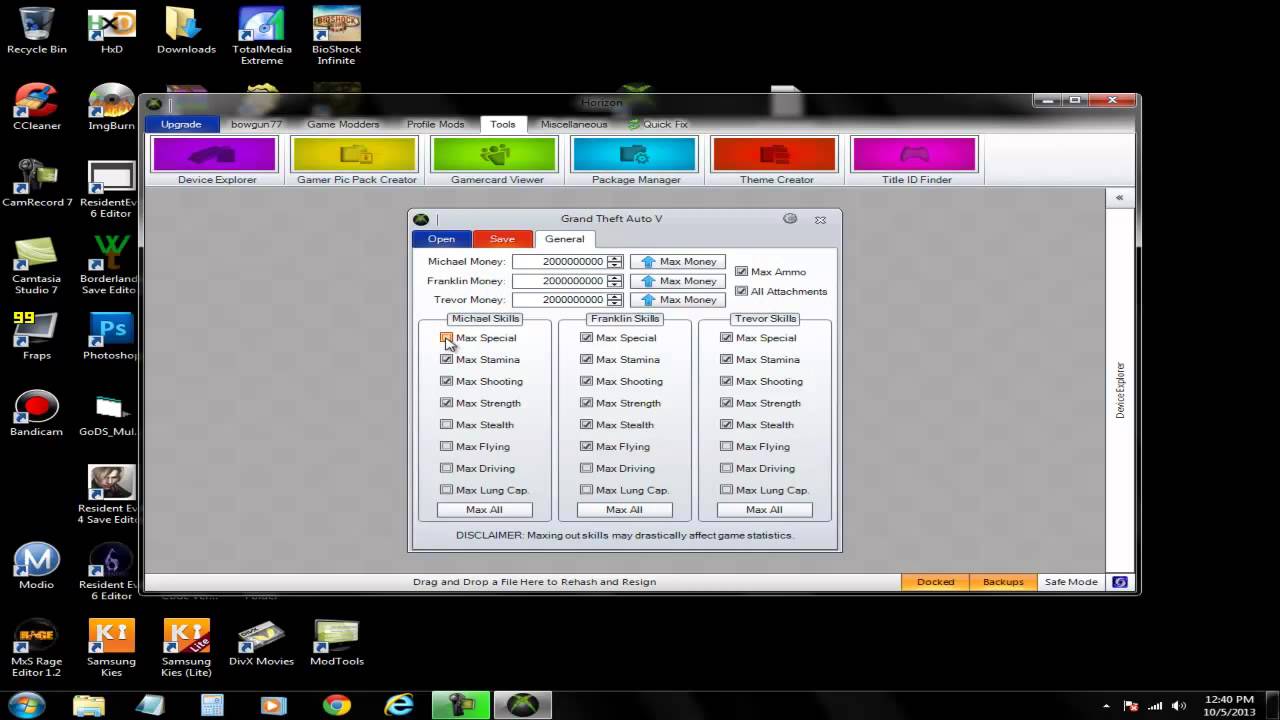1280x720 pixels.
Task: Open the Quick Fix tab
Action: click(x=658, y=125)
